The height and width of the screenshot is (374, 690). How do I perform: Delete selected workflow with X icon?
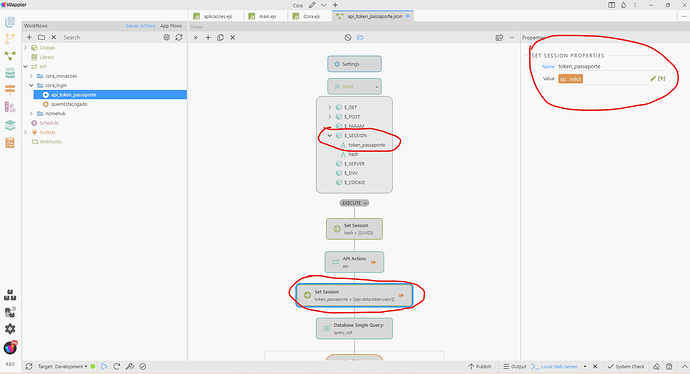click(x=54, y=37)
